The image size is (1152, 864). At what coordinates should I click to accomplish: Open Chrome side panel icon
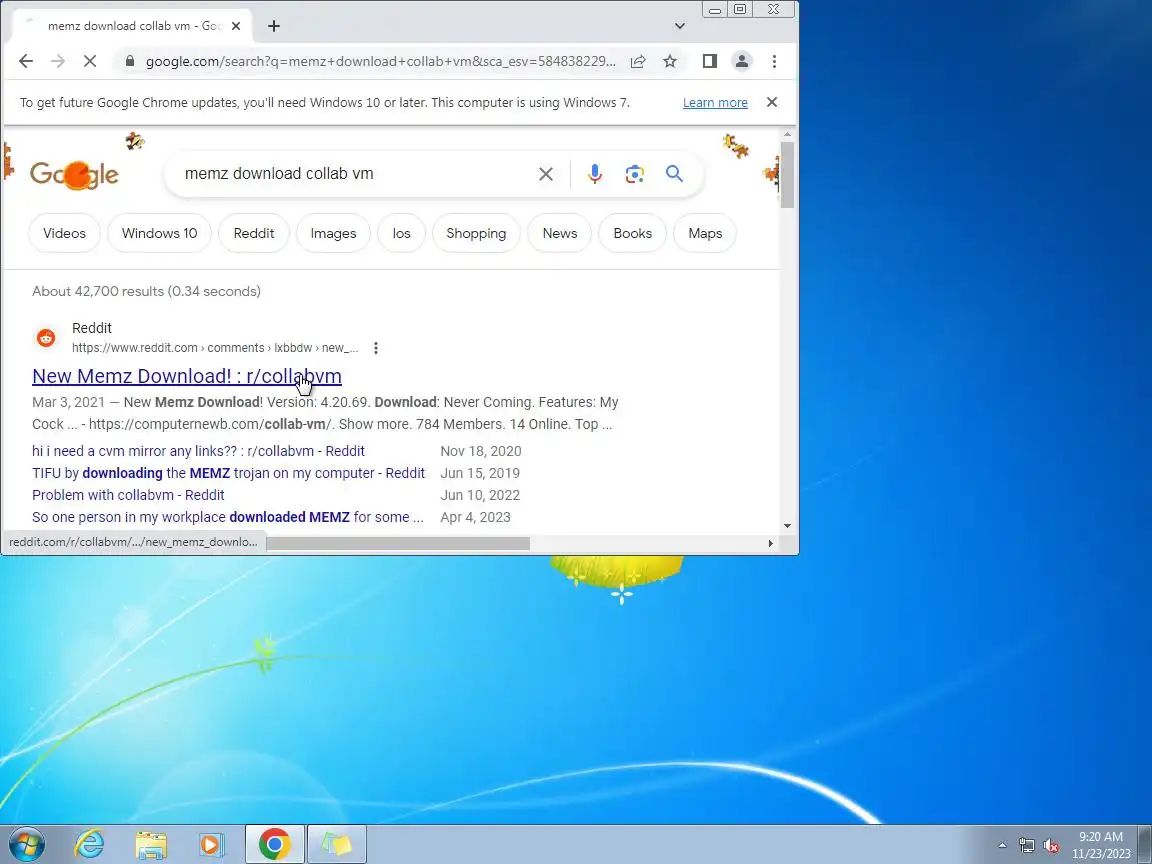709,61
